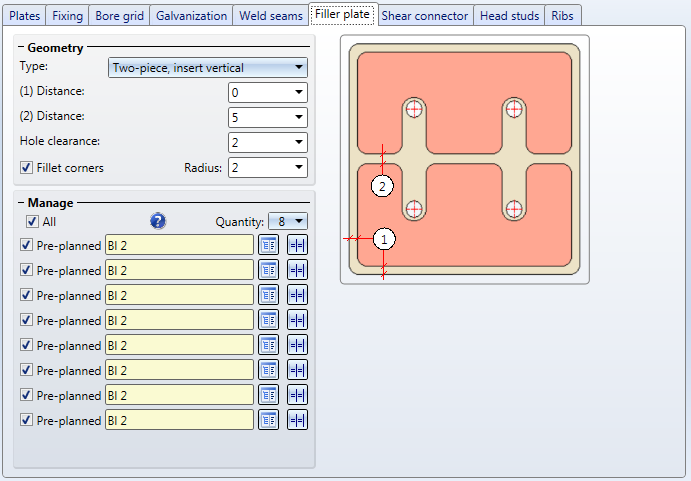
Task: Click the split icon in first Pre-planned row
Action: click(x=297, y=245)
